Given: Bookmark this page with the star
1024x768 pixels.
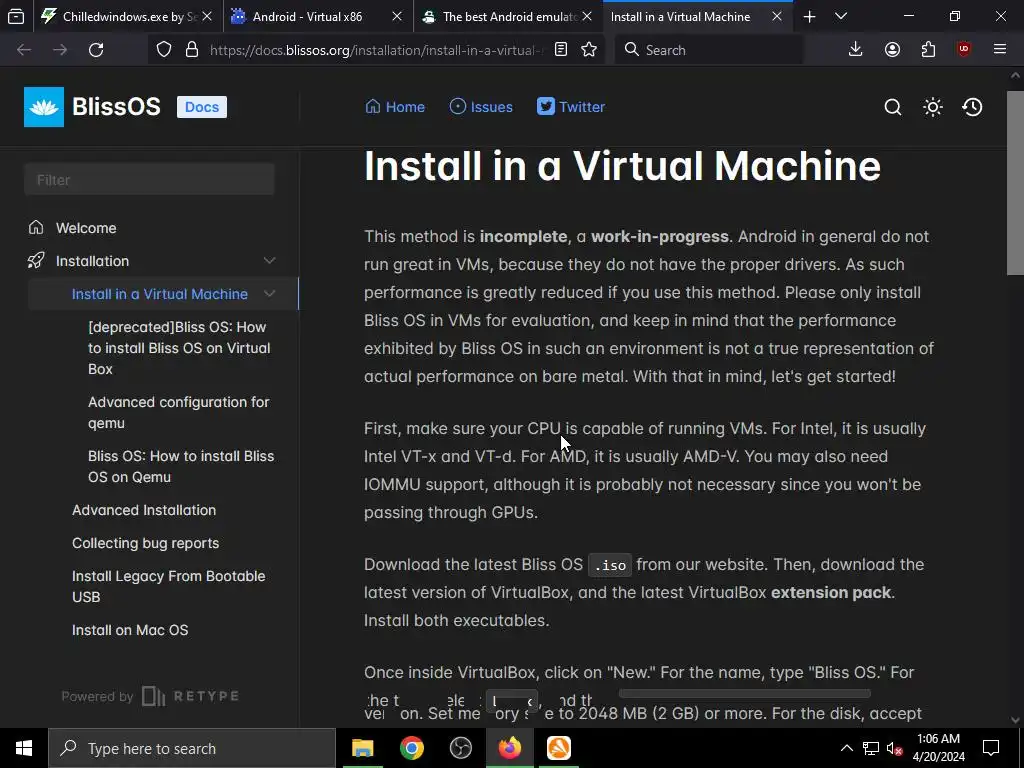Looking at the screenshot, I should [589, 50].
